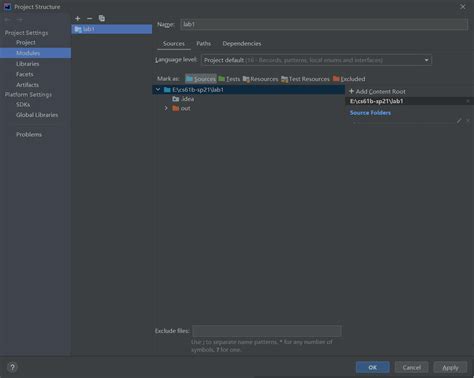
Task: Switch to the Paths tab
Action: click(x=203, y=44)
